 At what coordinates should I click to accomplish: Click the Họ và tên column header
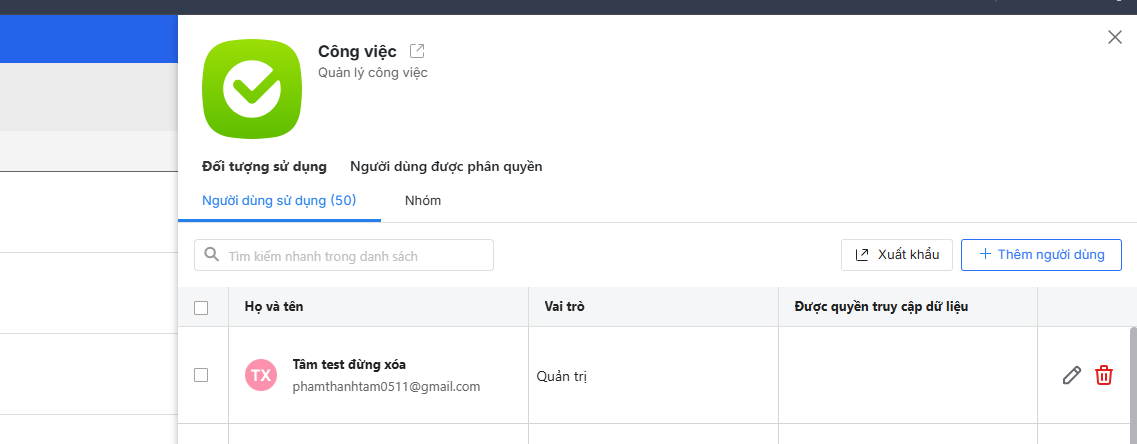[274, 306]
